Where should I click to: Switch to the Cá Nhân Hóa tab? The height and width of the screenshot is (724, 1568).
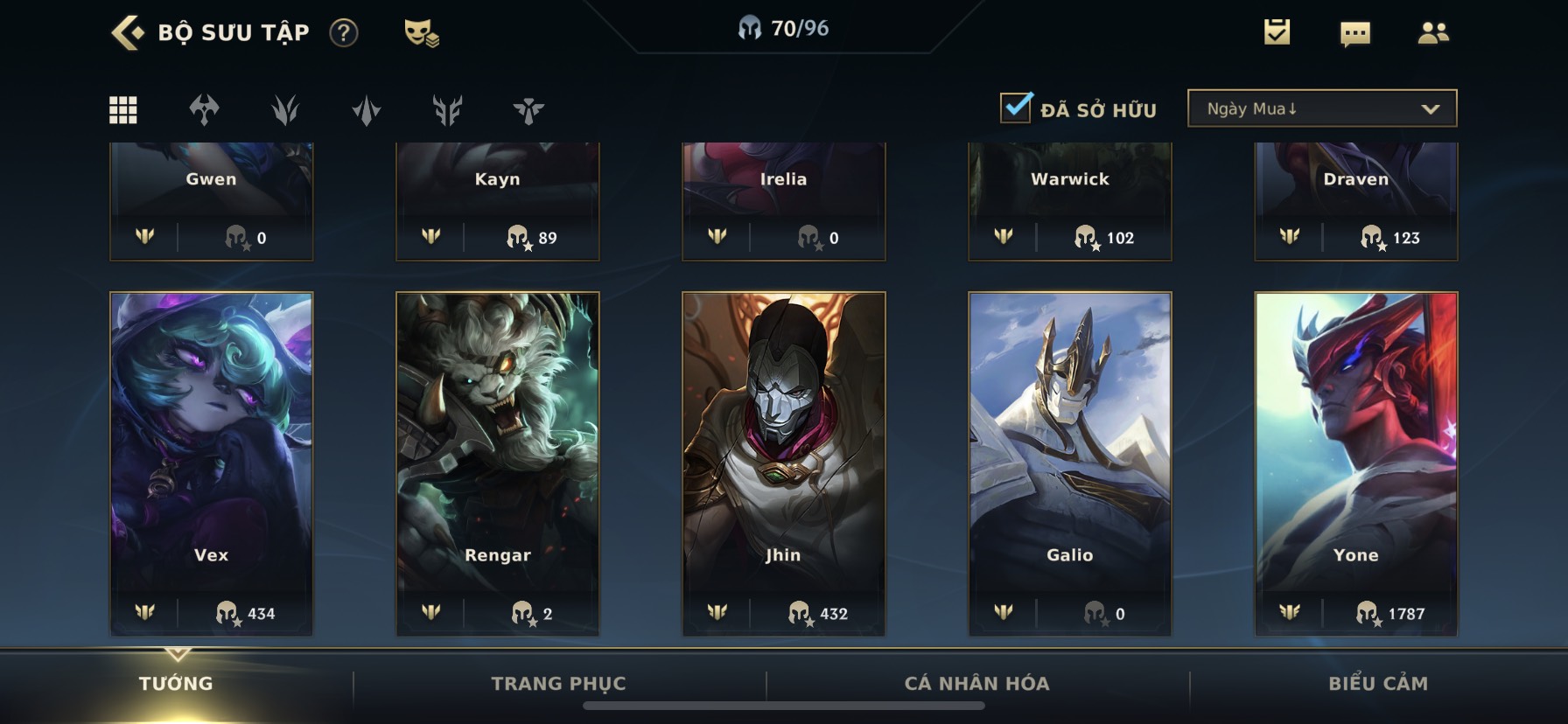(977, 684)
